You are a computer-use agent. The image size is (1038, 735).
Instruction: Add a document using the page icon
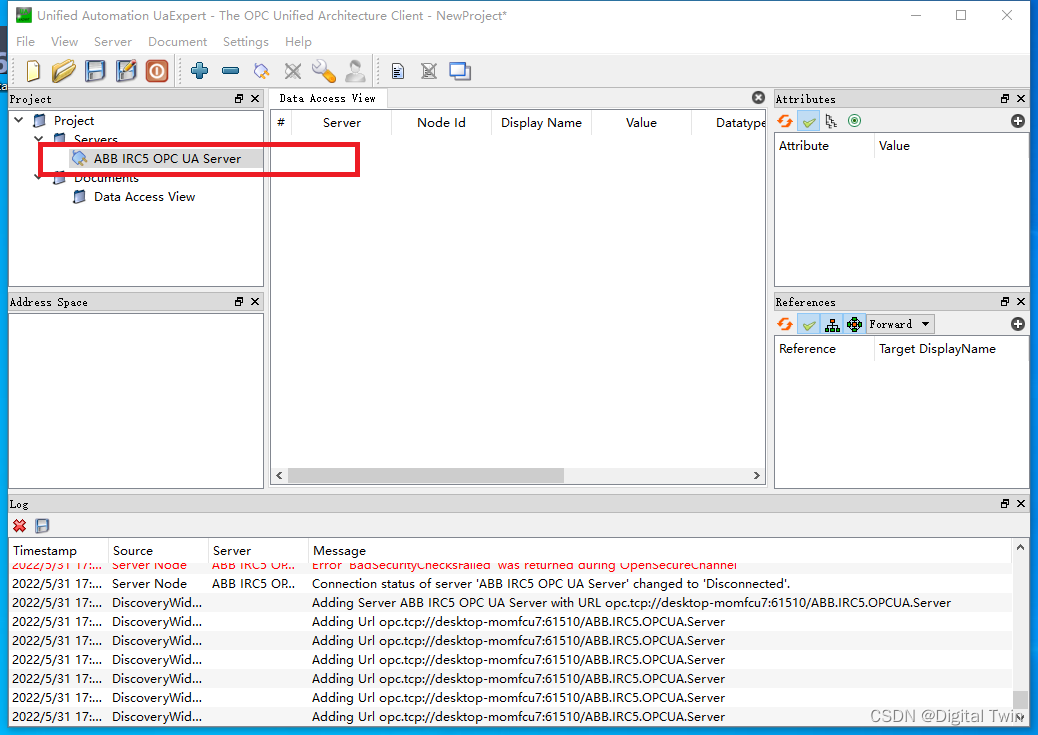pos(397,70)
